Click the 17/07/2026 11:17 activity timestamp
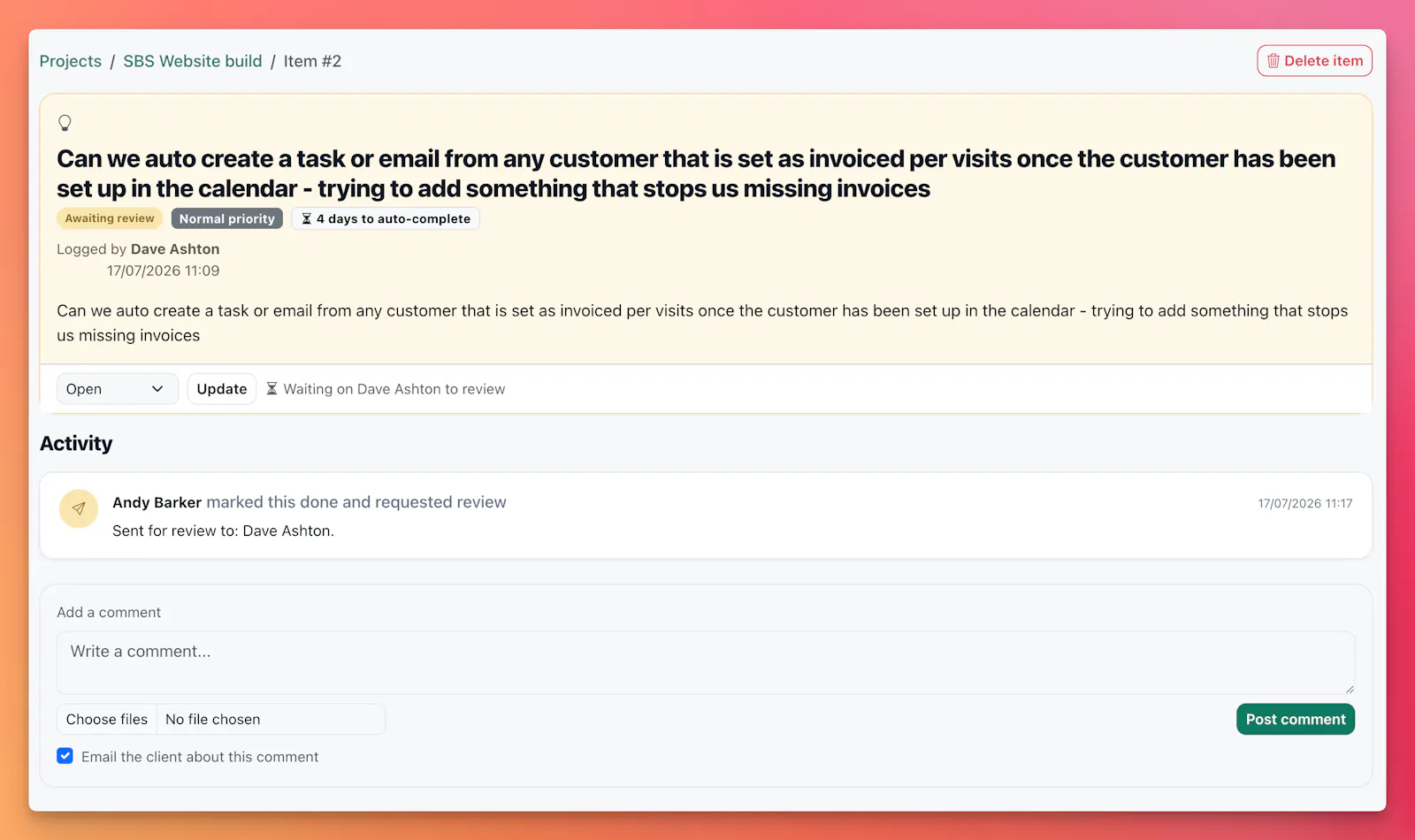 [1305, 503]
